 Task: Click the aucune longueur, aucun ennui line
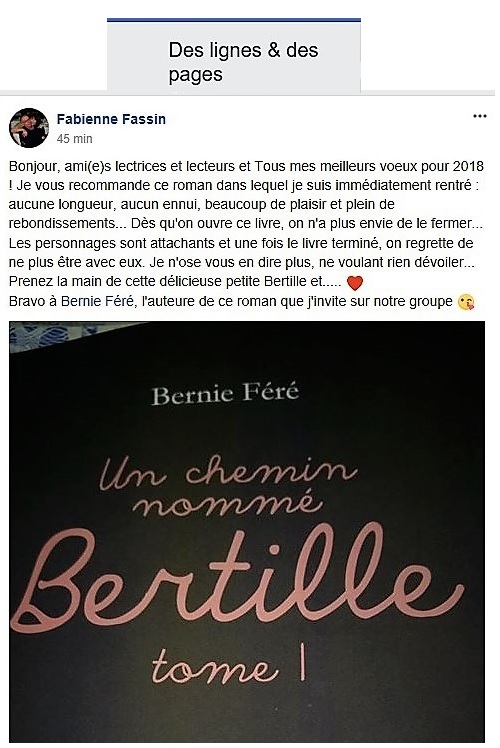201,205
